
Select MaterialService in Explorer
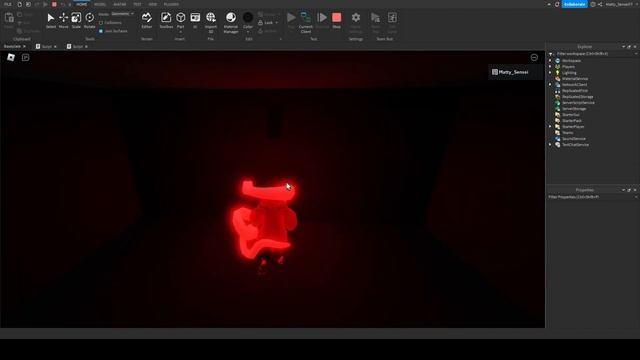pyautogui.click(x=575, y=79)
